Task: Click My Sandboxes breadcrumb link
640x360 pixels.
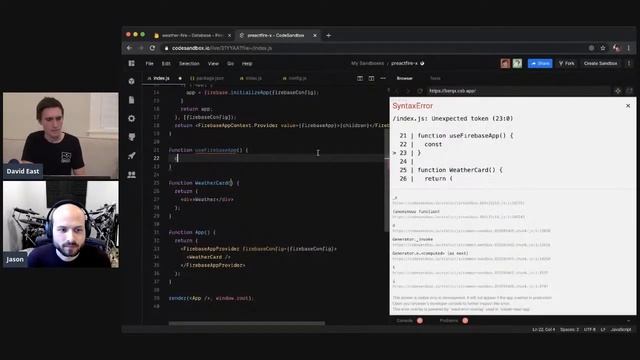Action: click(367, 63)
